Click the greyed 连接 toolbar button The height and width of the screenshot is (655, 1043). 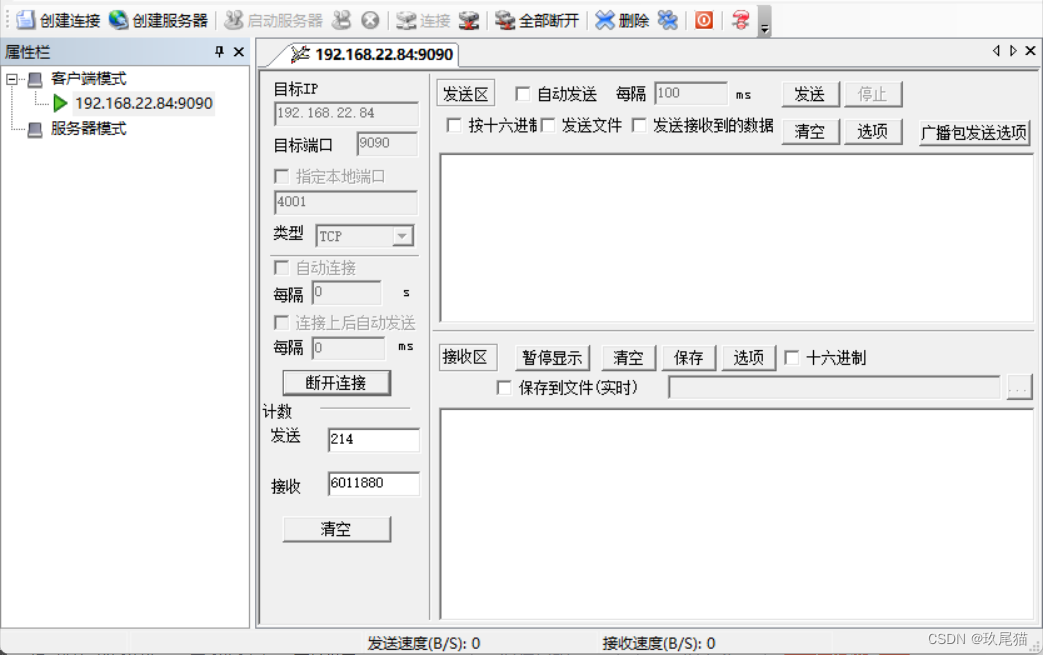423,21
